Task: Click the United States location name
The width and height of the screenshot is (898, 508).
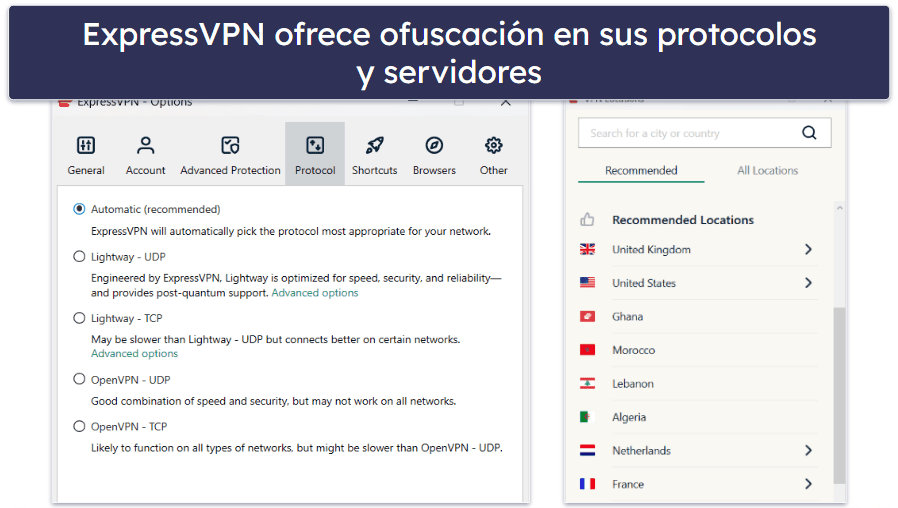Action: 644,283
